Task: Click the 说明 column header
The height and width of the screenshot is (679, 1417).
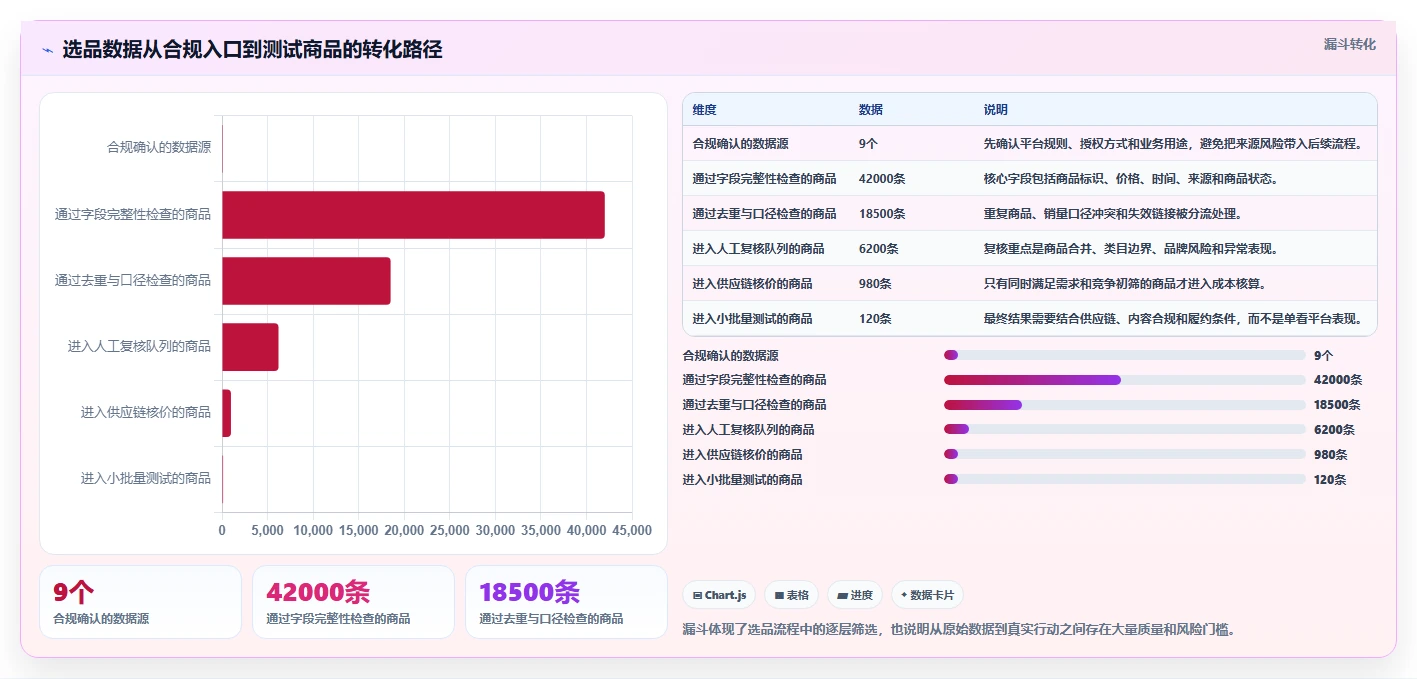Action: click(x=995, y=110)
